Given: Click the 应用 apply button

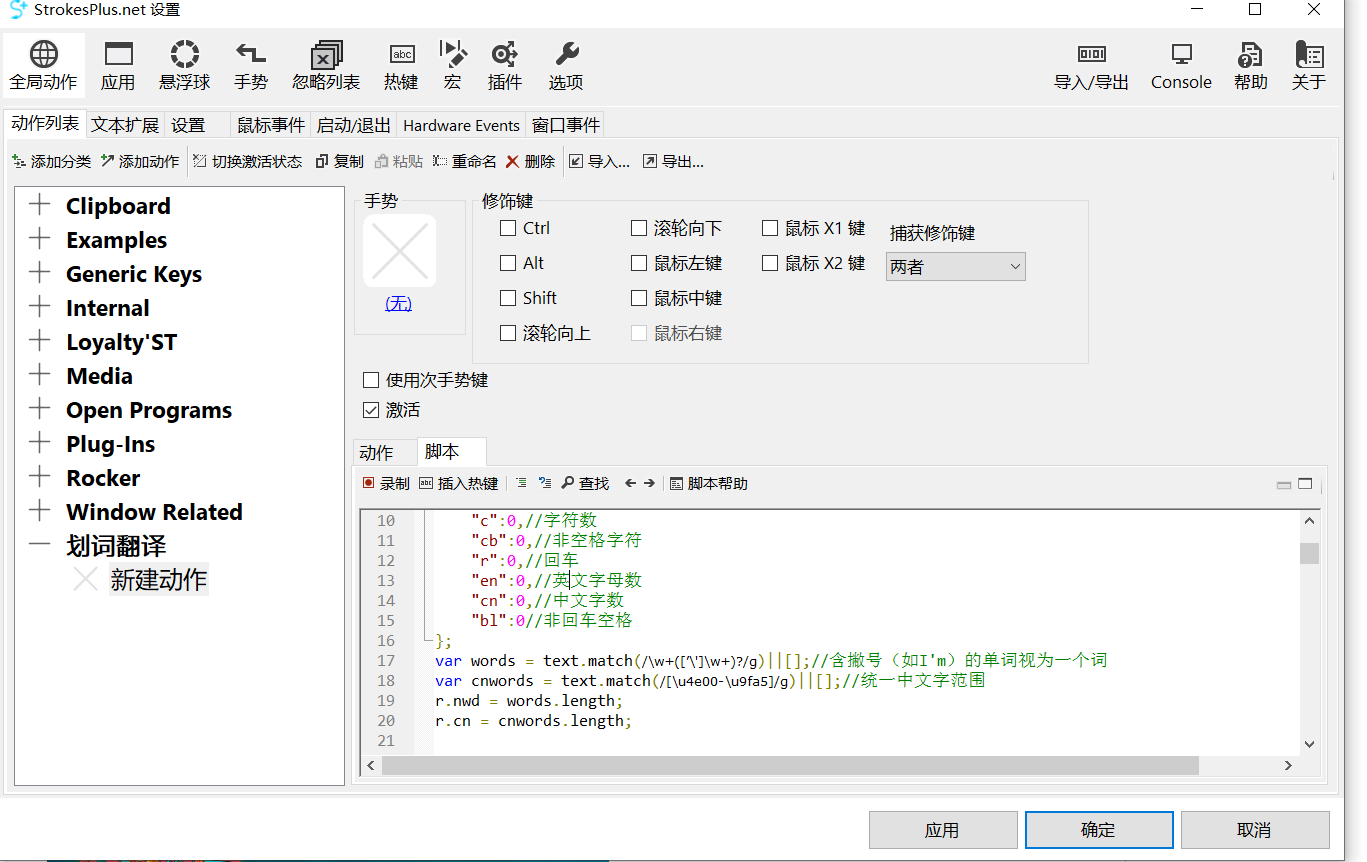Looking at the screenshot, I should pyautogui.click(x=942, y=830).
